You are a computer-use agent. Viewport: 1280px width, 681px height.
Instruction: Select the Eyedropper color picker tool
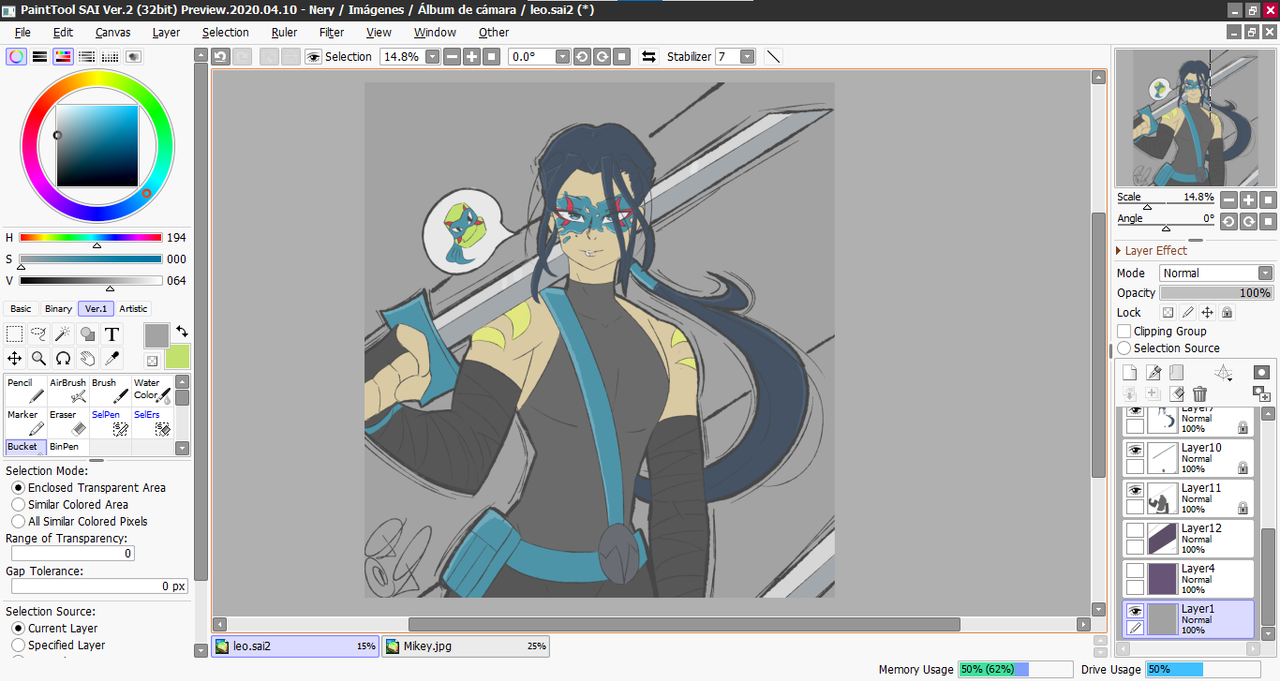[x=112, y=358]
